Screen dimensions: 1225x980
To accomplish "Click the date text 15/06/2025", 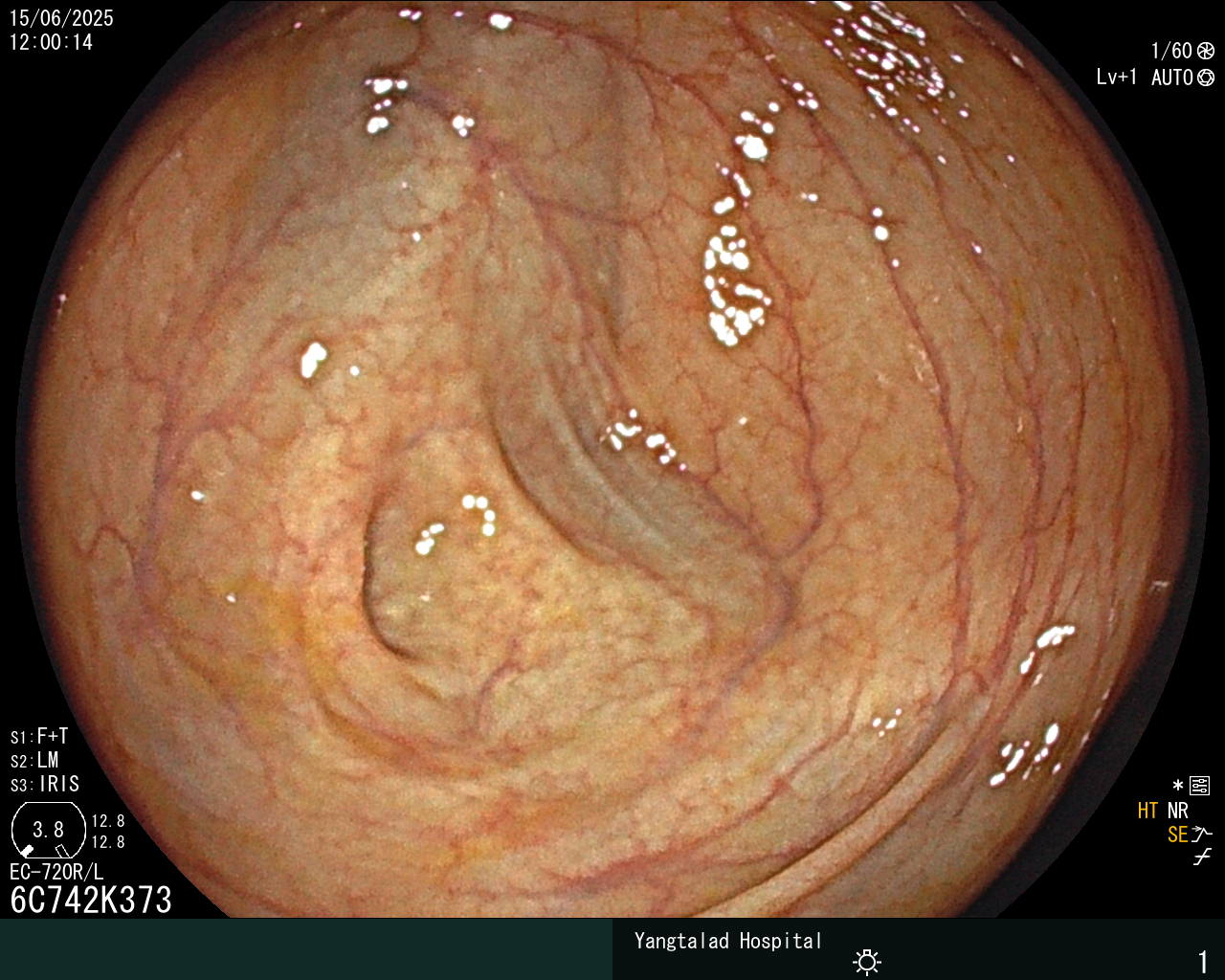I will tap(61, 18).
